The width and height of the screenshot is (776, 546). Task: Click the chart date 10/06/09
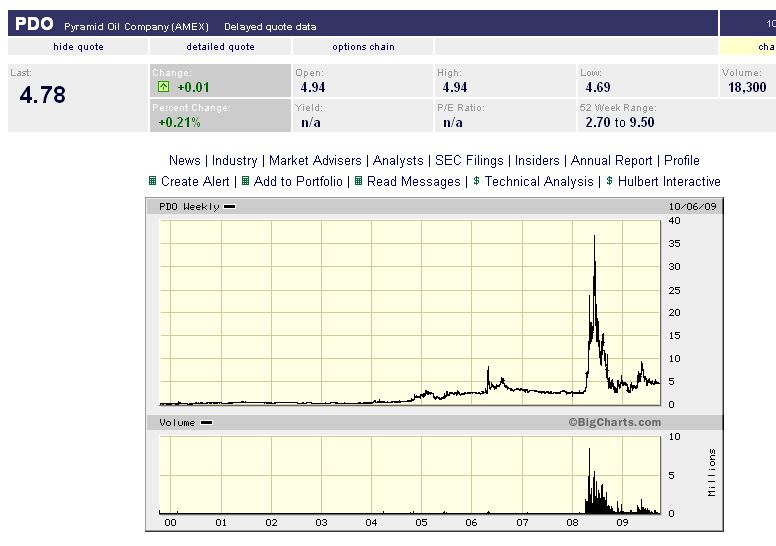[x=692, y=206]
